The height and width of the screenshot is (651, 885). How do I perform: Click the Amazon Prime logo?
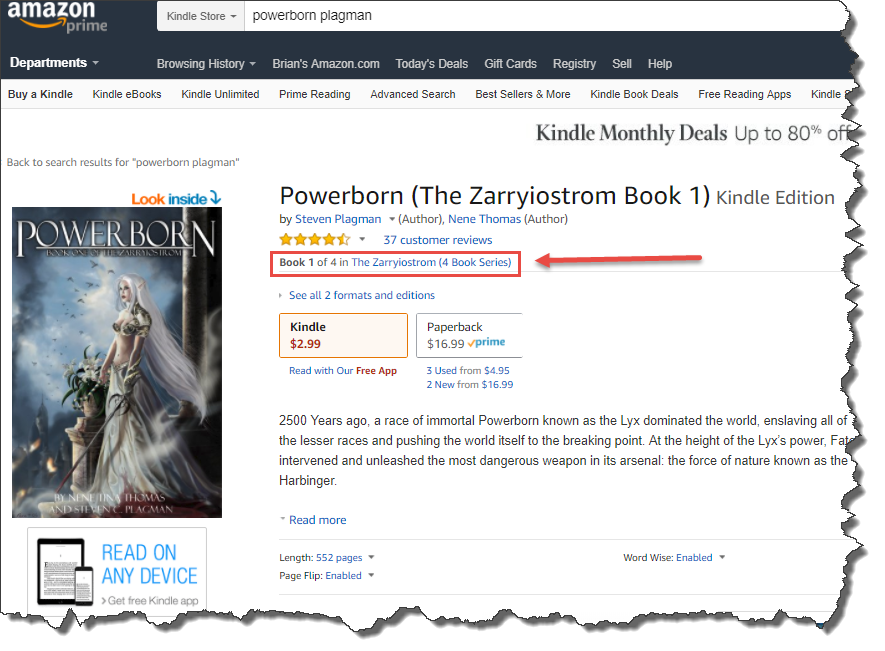(x=57, y=17)
